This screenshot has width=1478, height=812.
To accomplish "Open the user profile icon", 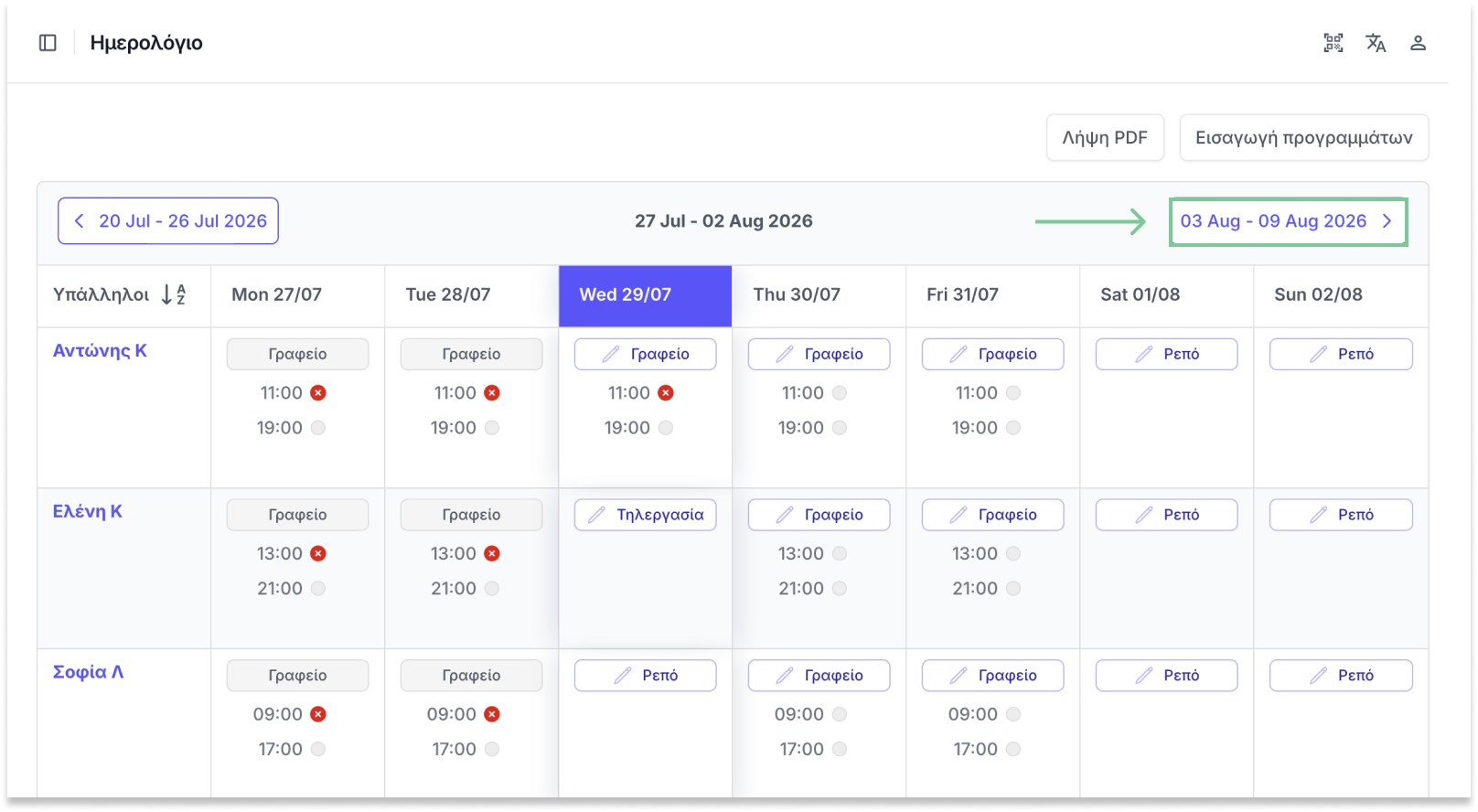I will 1418,43.
